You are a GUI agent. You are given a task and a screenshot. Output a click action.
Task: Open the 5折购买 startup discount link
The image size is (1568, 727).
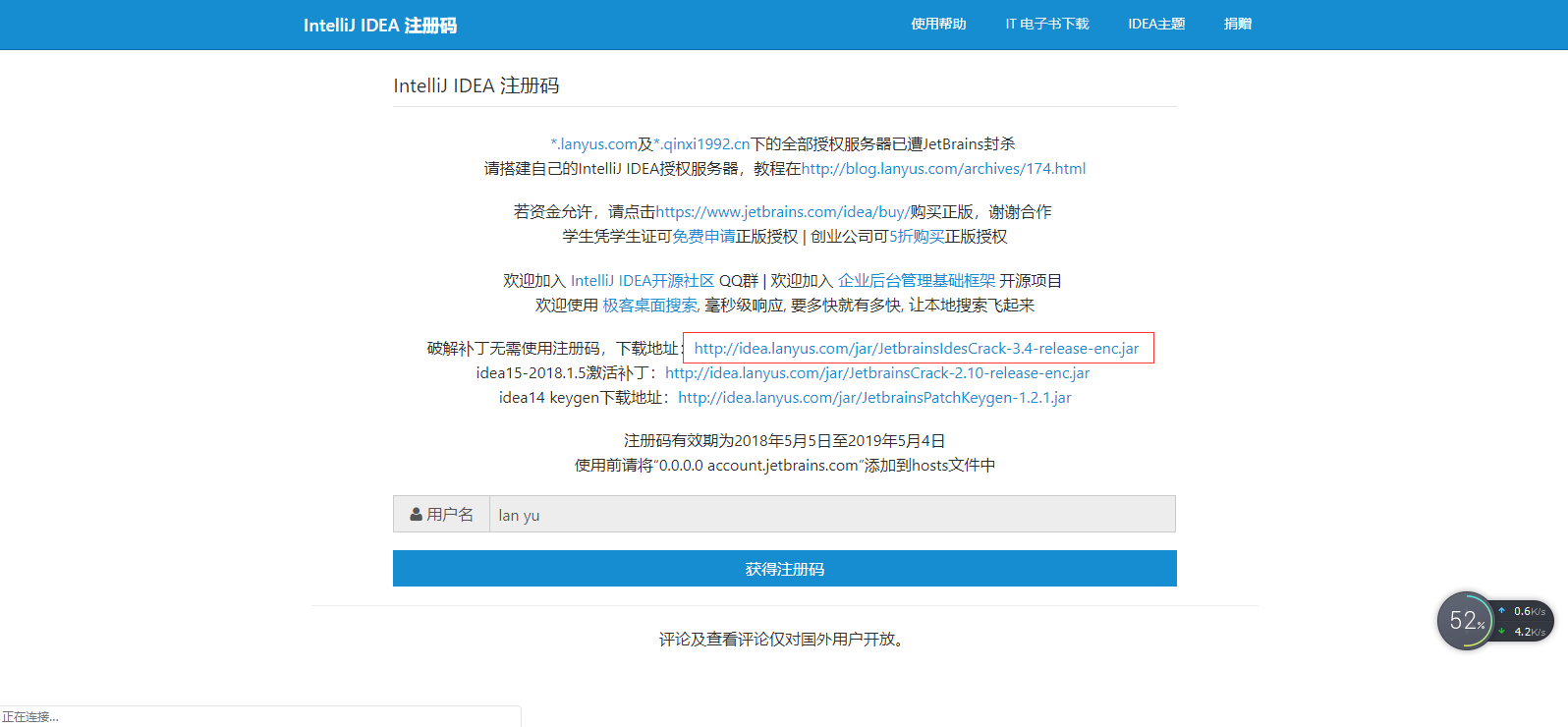pos(917,236)
